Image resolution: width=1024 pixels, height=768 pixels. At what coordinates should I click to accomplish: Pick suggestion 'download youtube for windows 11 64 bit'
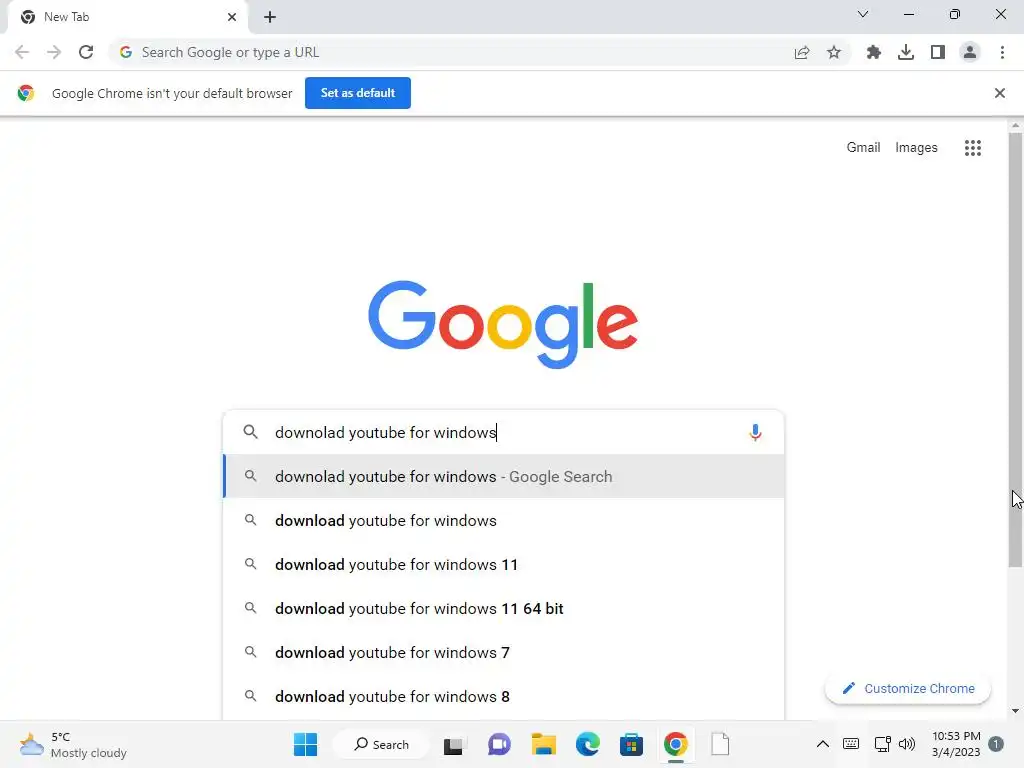504,609
